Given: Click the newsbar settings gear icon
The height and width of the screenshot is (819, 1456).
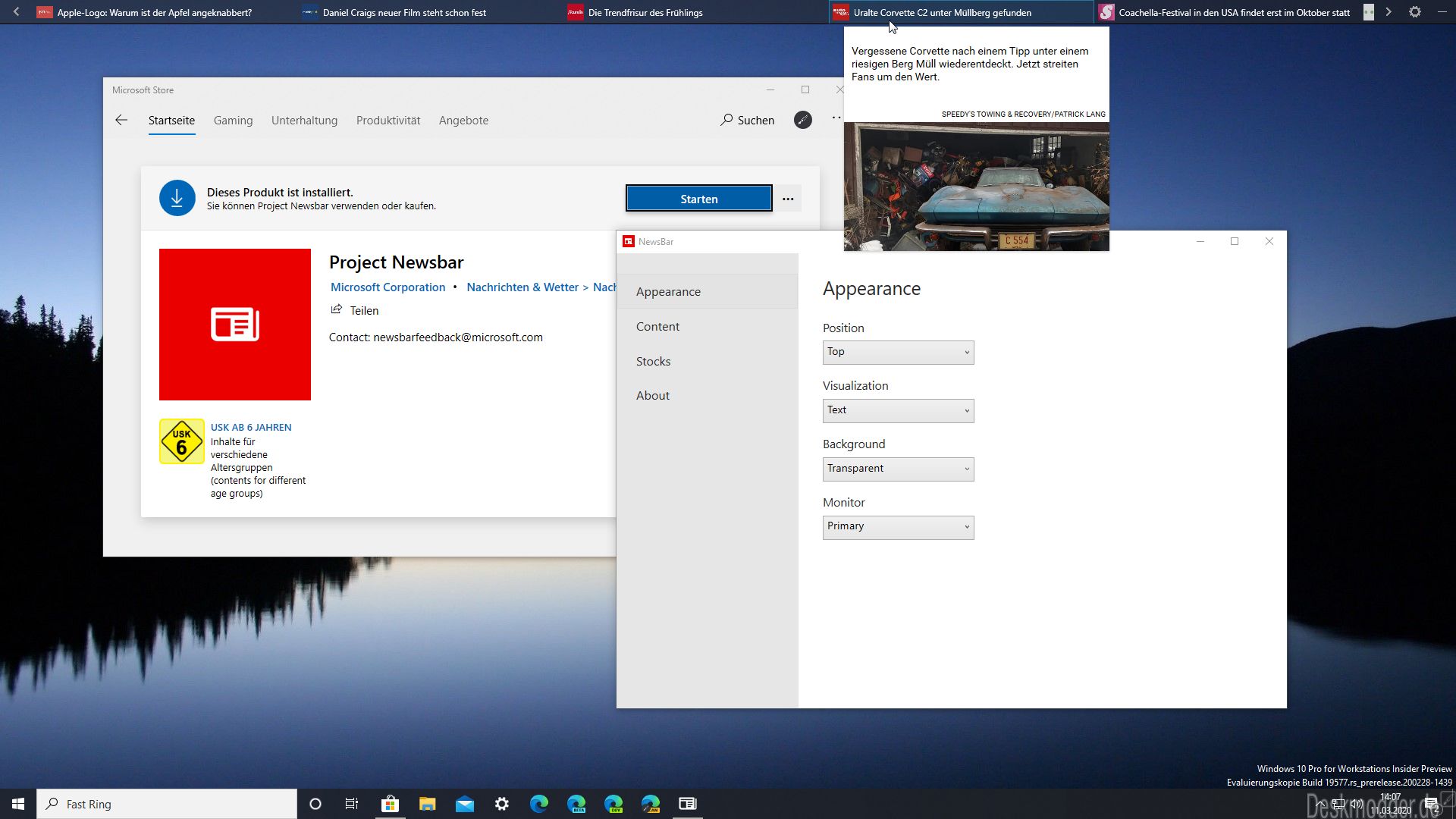Looking at the screenshot, I should point(1415,12).
